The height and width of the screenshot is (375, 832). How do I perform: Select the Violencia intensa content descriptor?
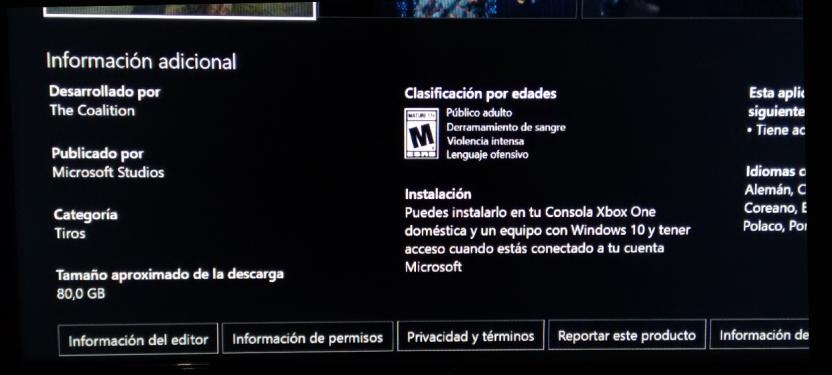[x=485, y=141]
